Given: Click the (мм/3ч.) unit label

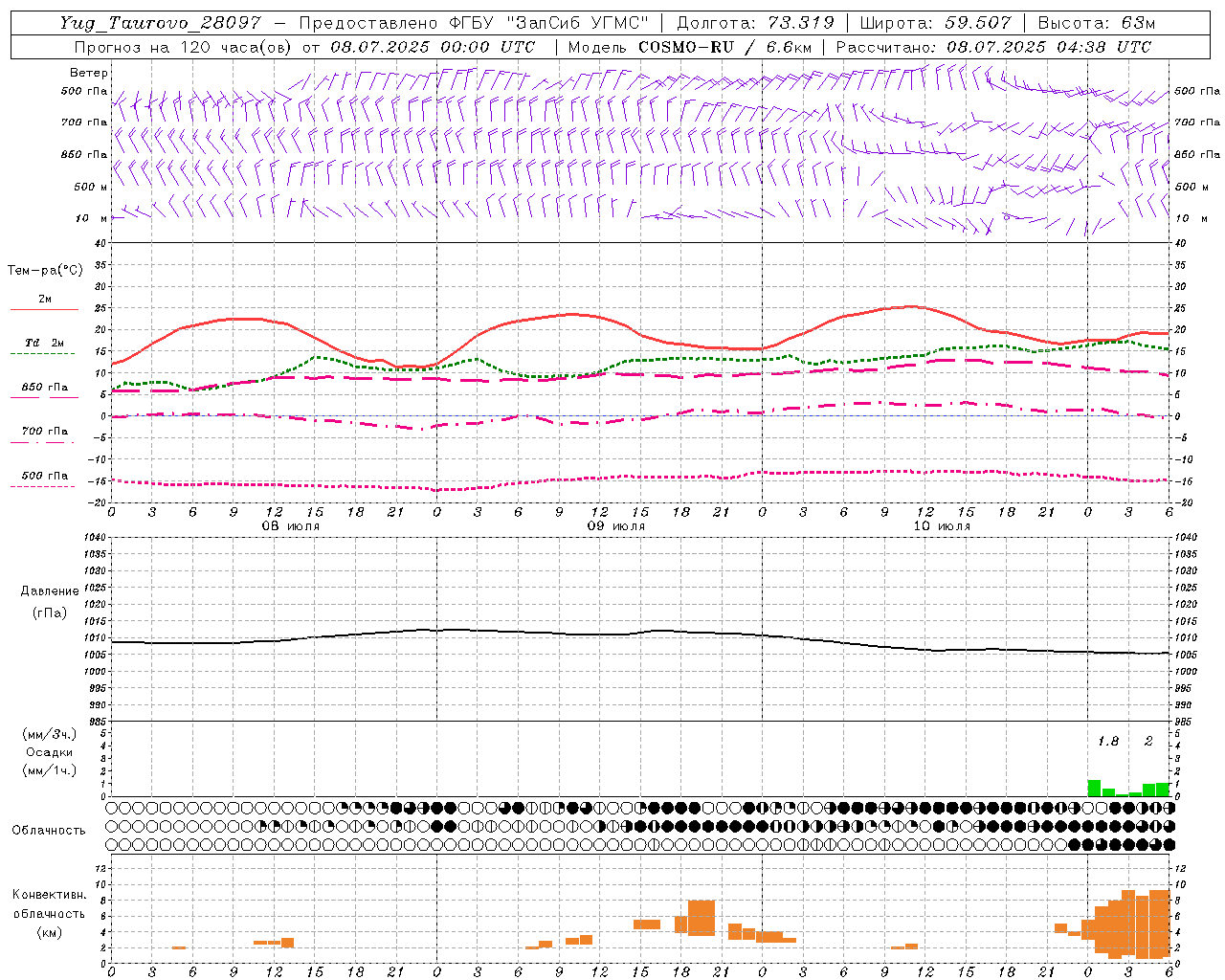Looking at the screenshot, I should [49, 735].
